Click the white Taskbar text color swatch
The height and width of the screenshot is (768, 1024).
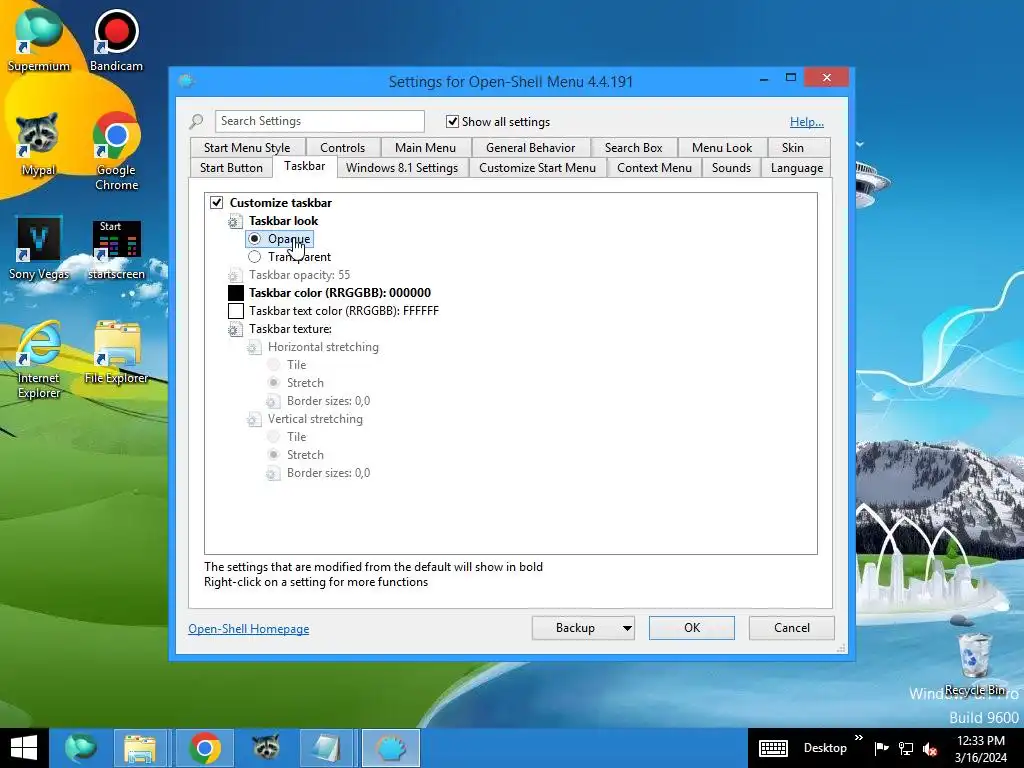coord(236,311)
